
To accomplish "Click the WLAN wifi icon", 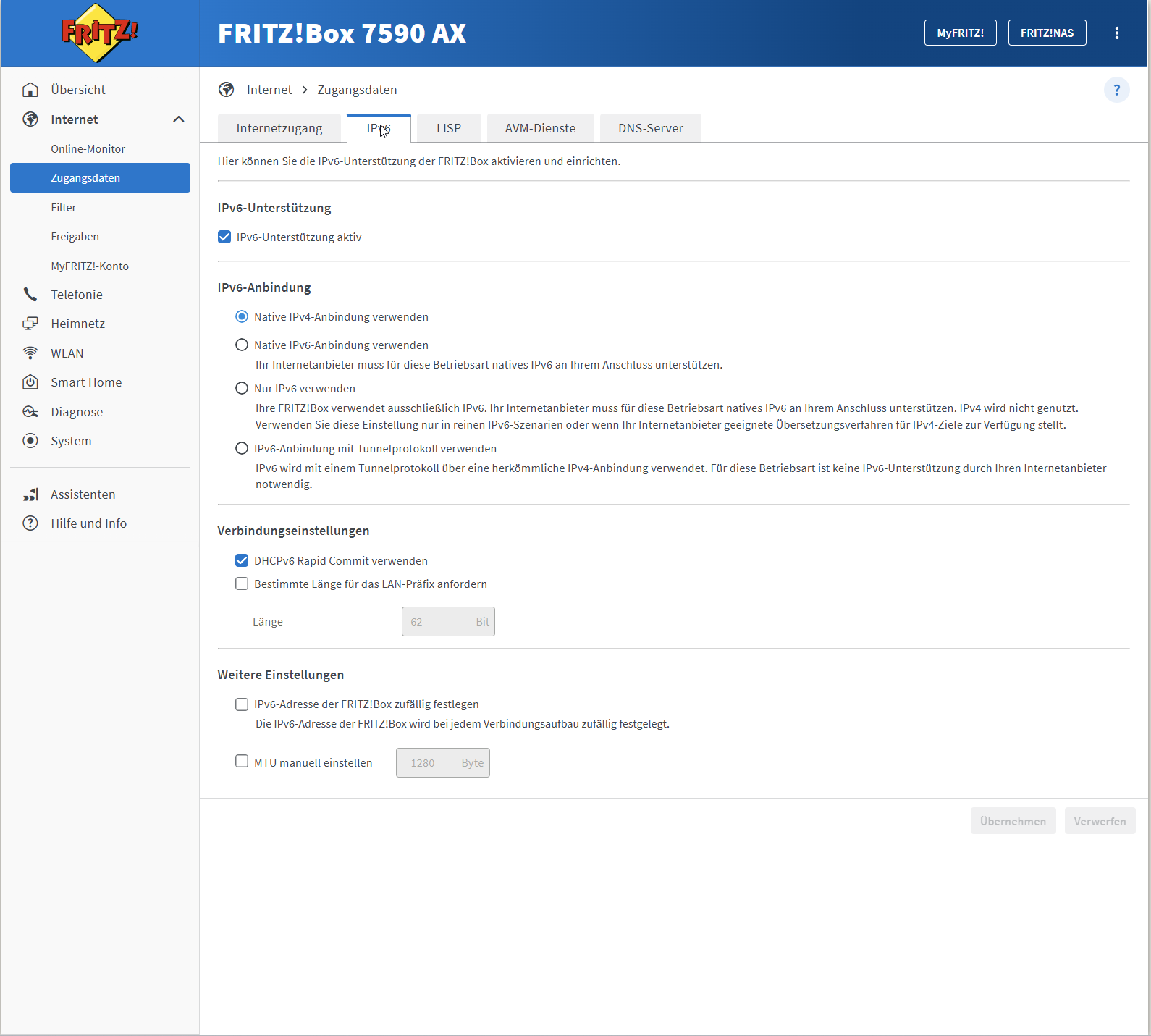I will (30, 353).
